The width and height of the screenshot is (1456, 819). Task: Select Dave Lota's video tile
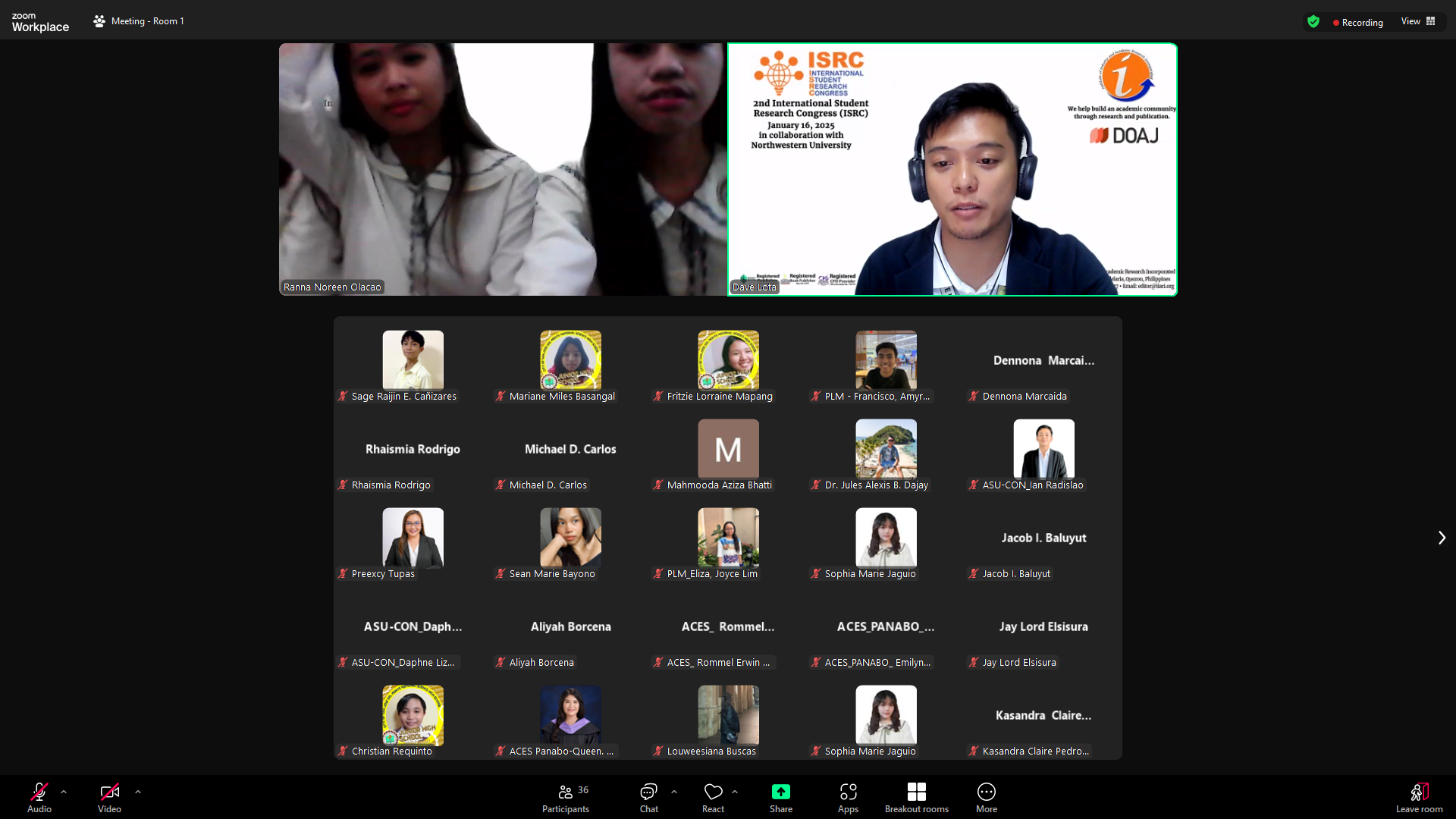[952, 169]
